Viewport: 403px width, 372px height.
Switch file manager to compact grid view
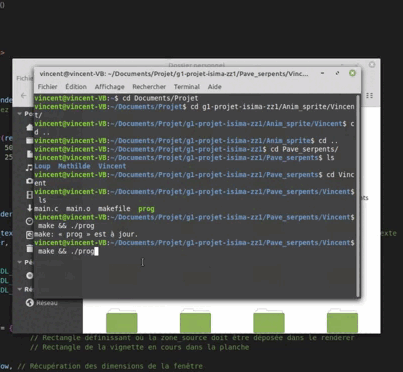pos(370,96)
